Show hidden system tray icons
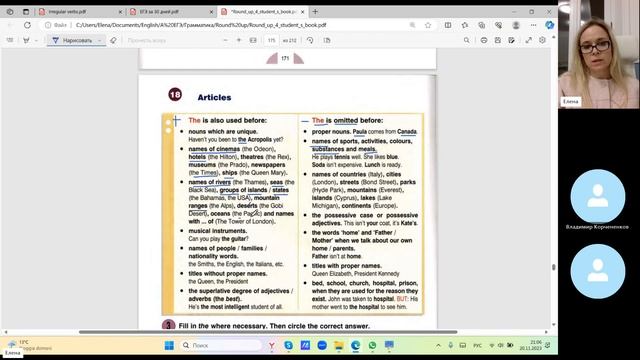Viewport: 640px width, 360px height. coord(438,345)
